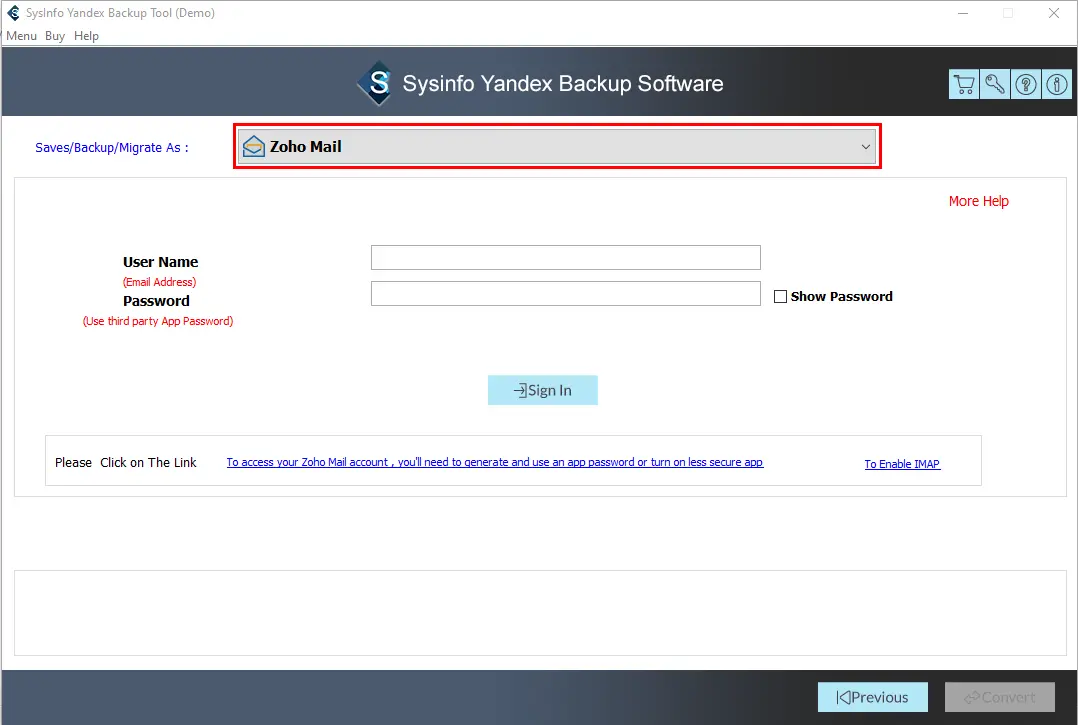Click the More Help link
This screenshot has height=725, width=1078.
(978, 201)
